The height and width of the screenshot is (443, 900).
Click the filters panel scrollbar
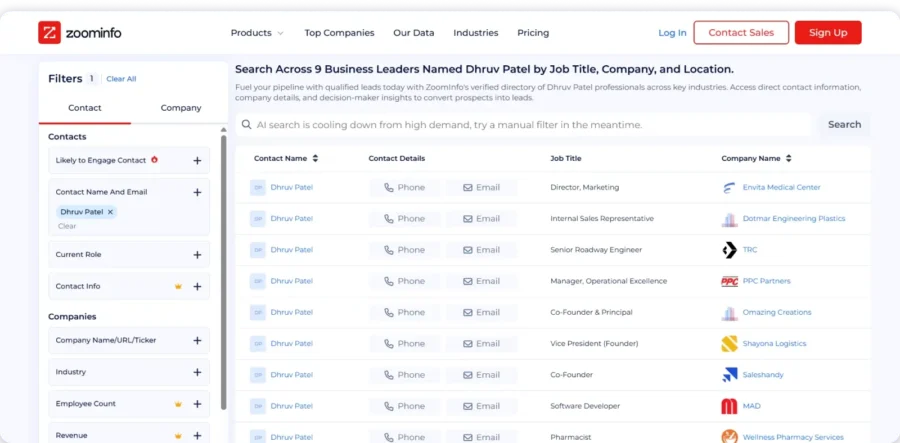(x=223, y=272)
